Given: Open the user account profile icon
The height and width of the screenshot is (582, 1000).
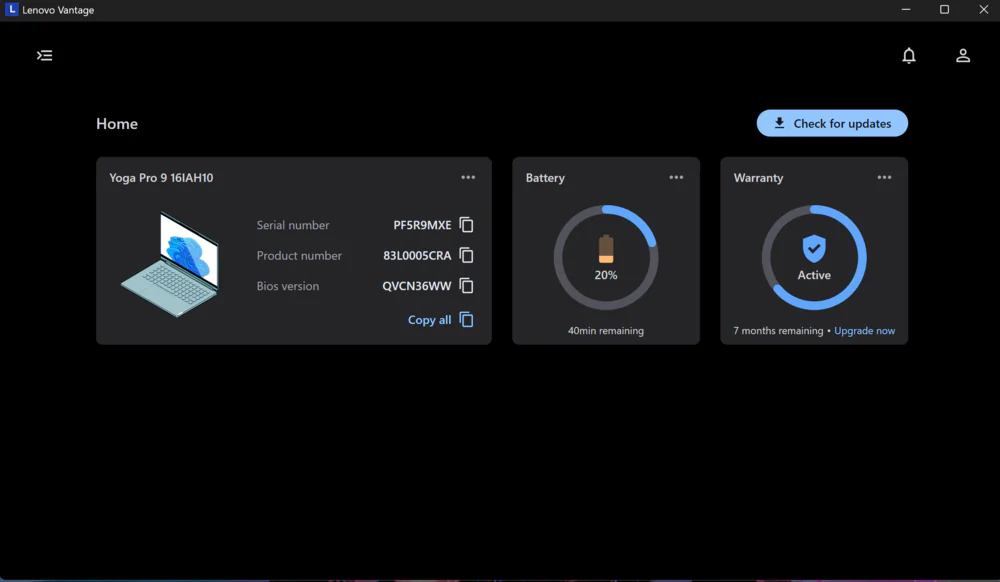Looking at the screenshot, I should [x=962, y=56].
